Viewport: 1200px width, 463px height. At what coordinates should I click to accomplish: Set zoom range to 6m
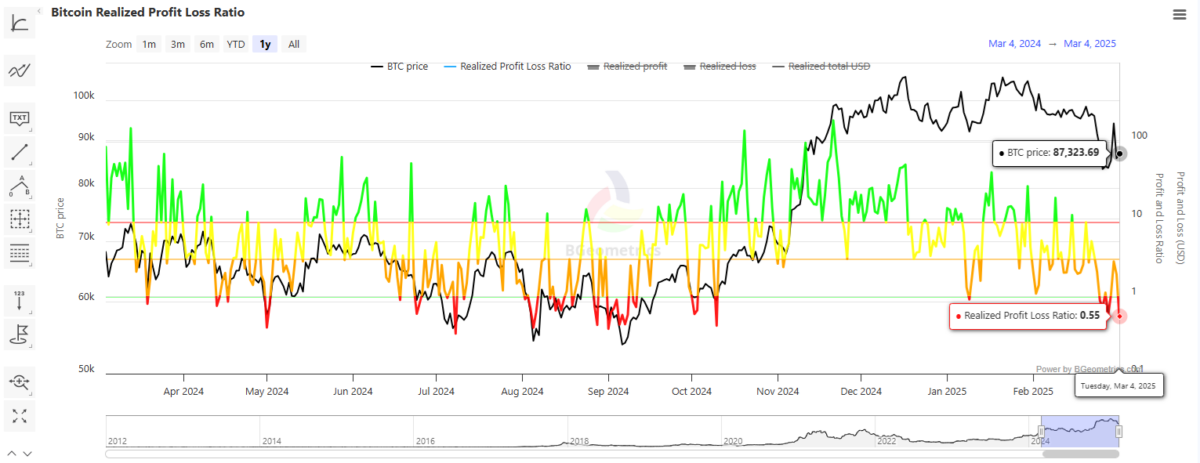206,44
